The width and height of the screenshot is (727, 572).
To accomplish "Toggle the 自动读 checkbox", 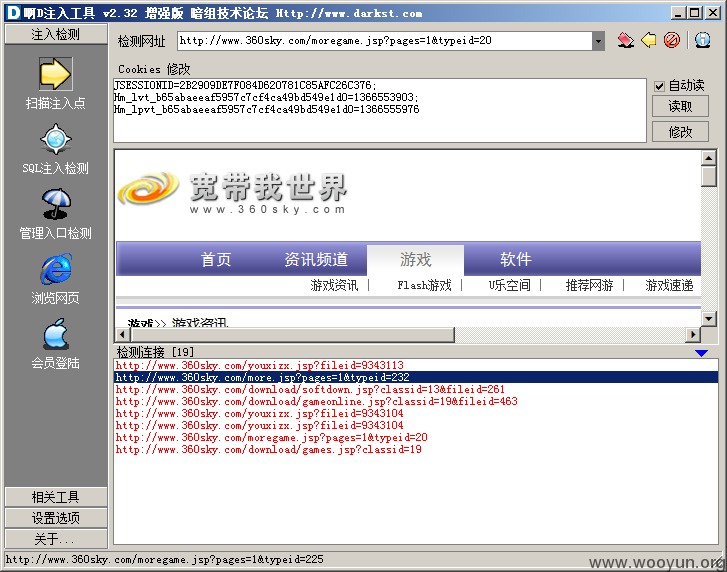I will coord(659,86).
